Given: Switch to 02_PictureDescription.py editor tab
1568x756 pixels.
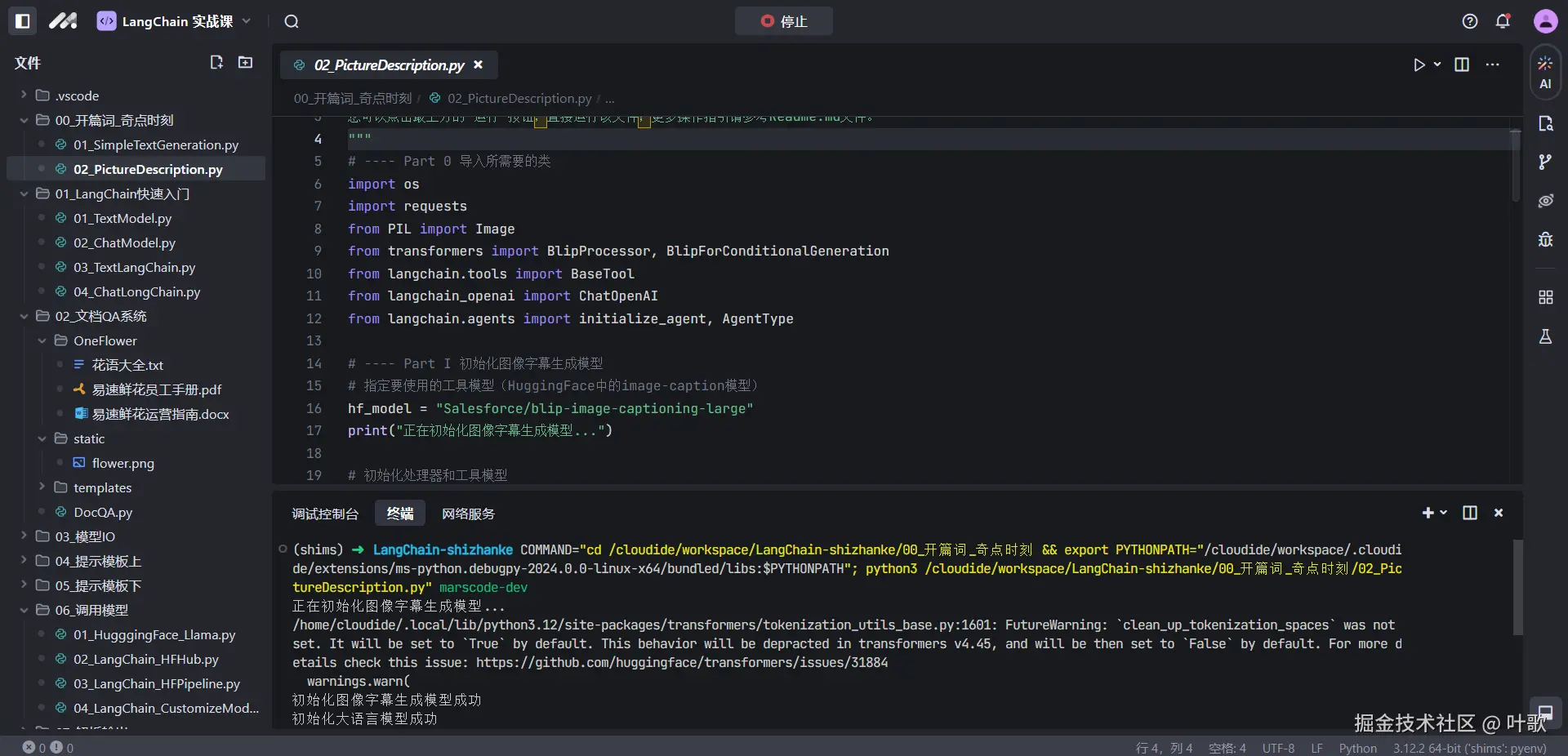Looking at the screenshot, I should point(389,64).
